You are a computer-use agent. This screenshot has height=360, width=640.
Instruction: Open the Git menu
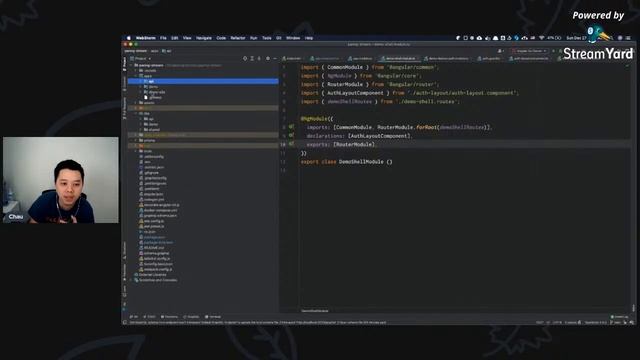click(x=279, y=38)
